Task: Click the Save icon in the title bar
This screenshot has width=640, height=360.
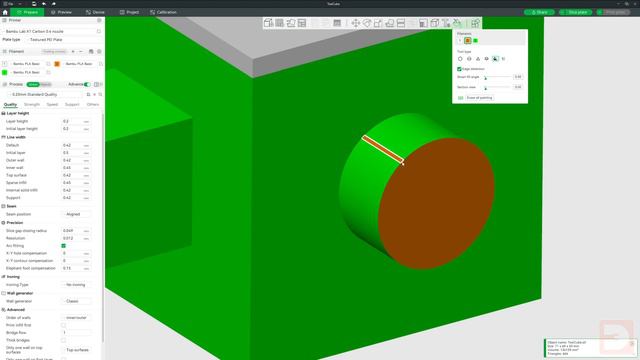Action: pyautogui.click(x=34, y=4)
